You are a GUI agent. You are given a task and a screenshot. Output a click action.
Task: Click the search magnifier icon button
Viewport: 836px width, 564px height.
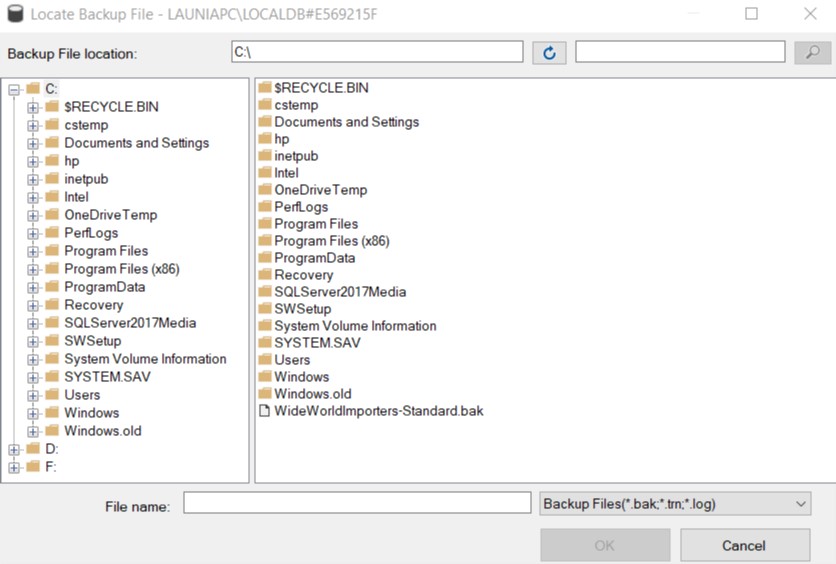tap(812, 53)
